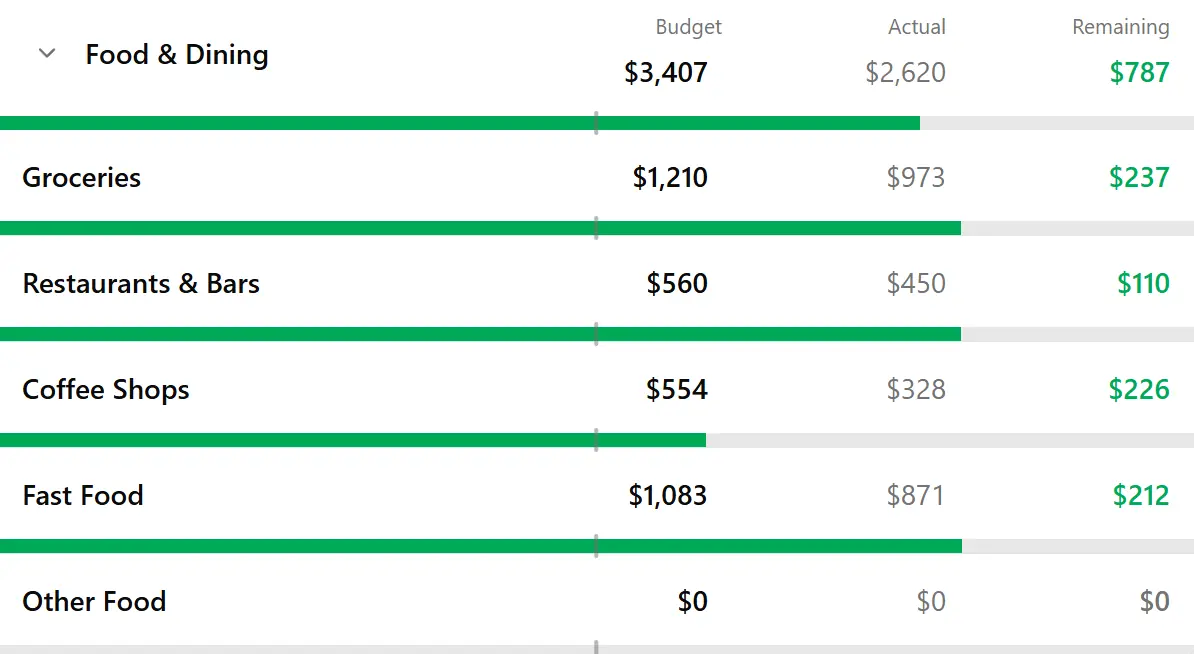This screenshot has width=1194, height=654.
Task: Click the Food & Dining $3,407 total budget
Action: (666, 72)
